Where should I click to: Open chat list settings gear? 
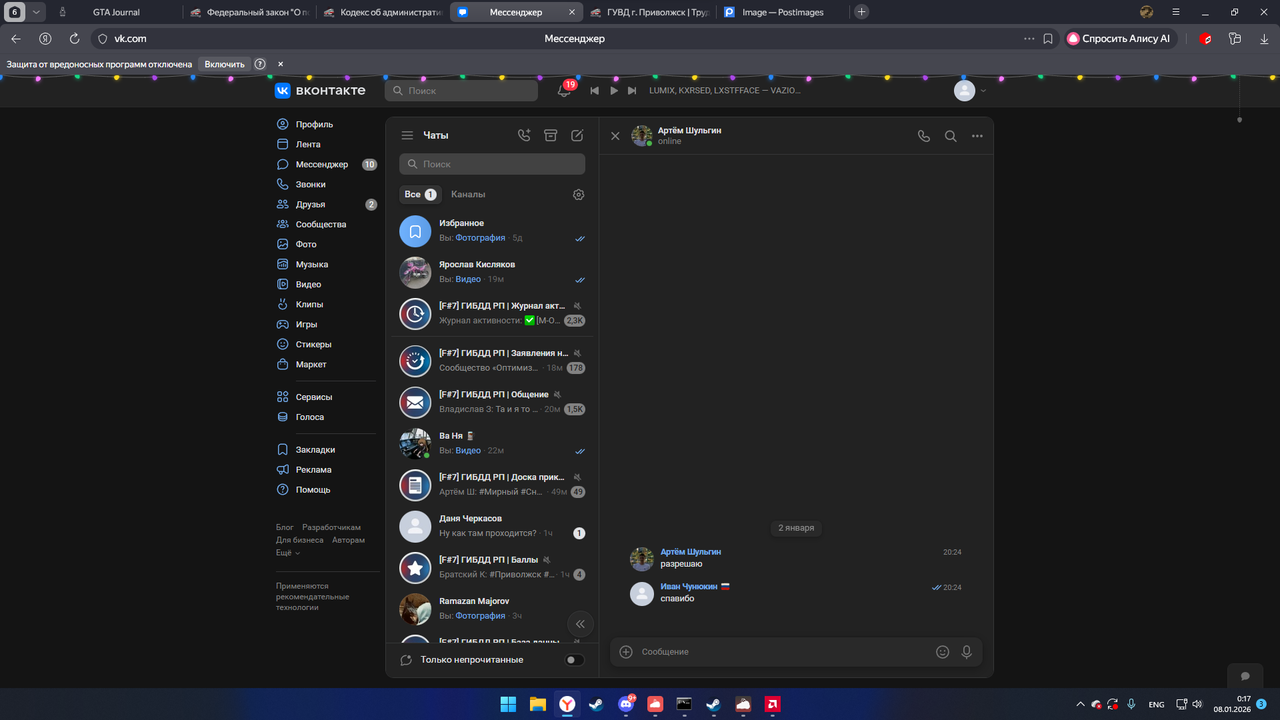(578, 195)
